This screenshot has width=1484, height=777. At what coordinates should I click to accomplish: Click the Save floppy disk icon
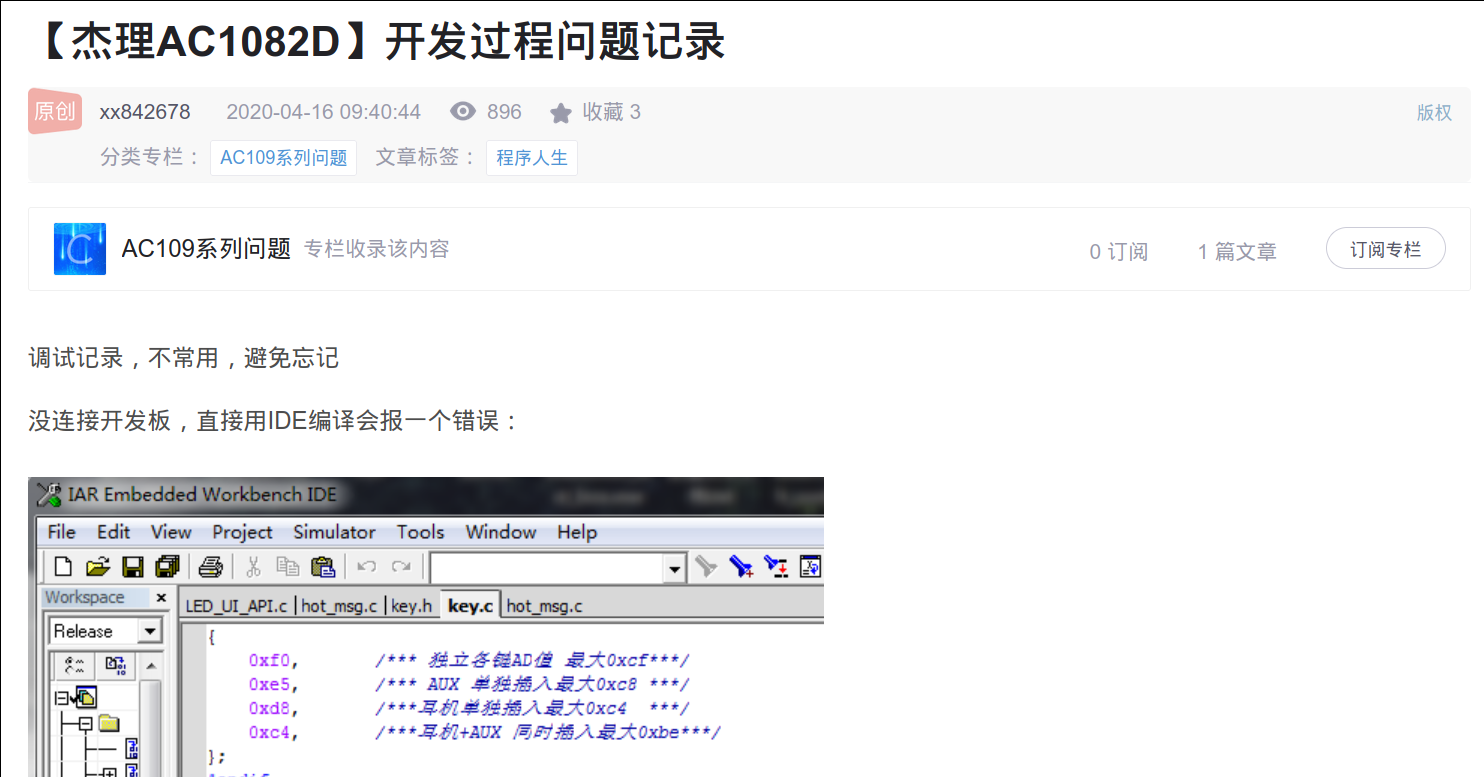(132, 567)
